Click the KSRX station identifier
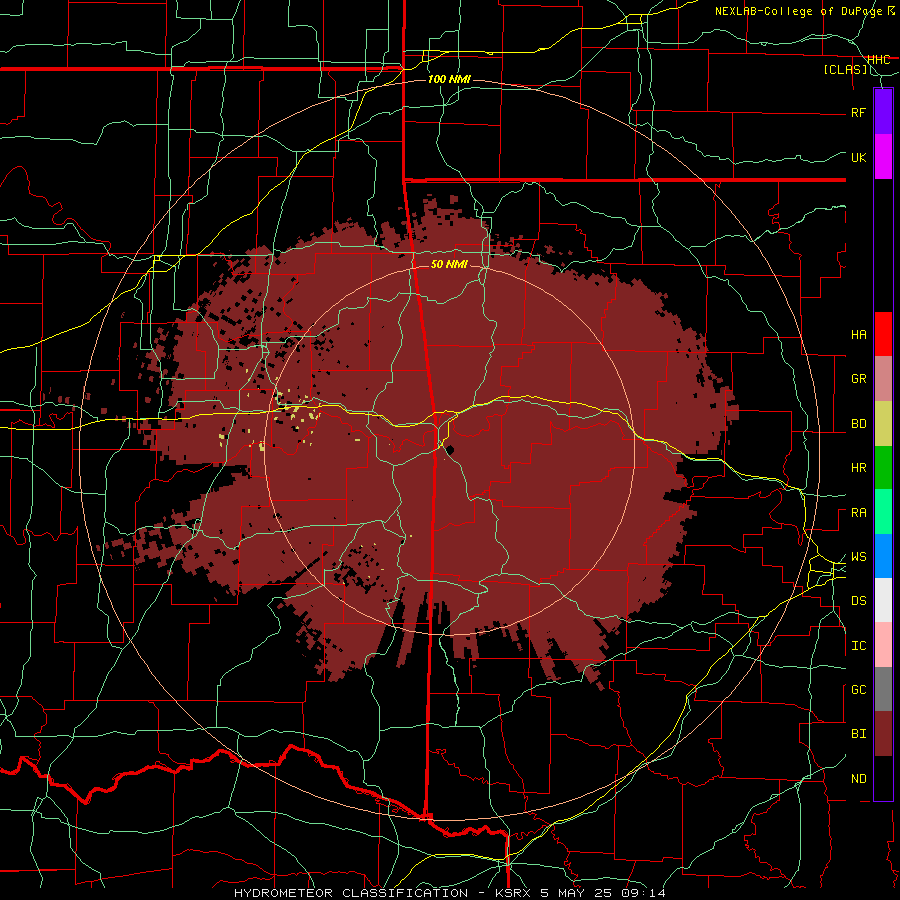Screen dimensions: 900x900 tap(513, 893)
